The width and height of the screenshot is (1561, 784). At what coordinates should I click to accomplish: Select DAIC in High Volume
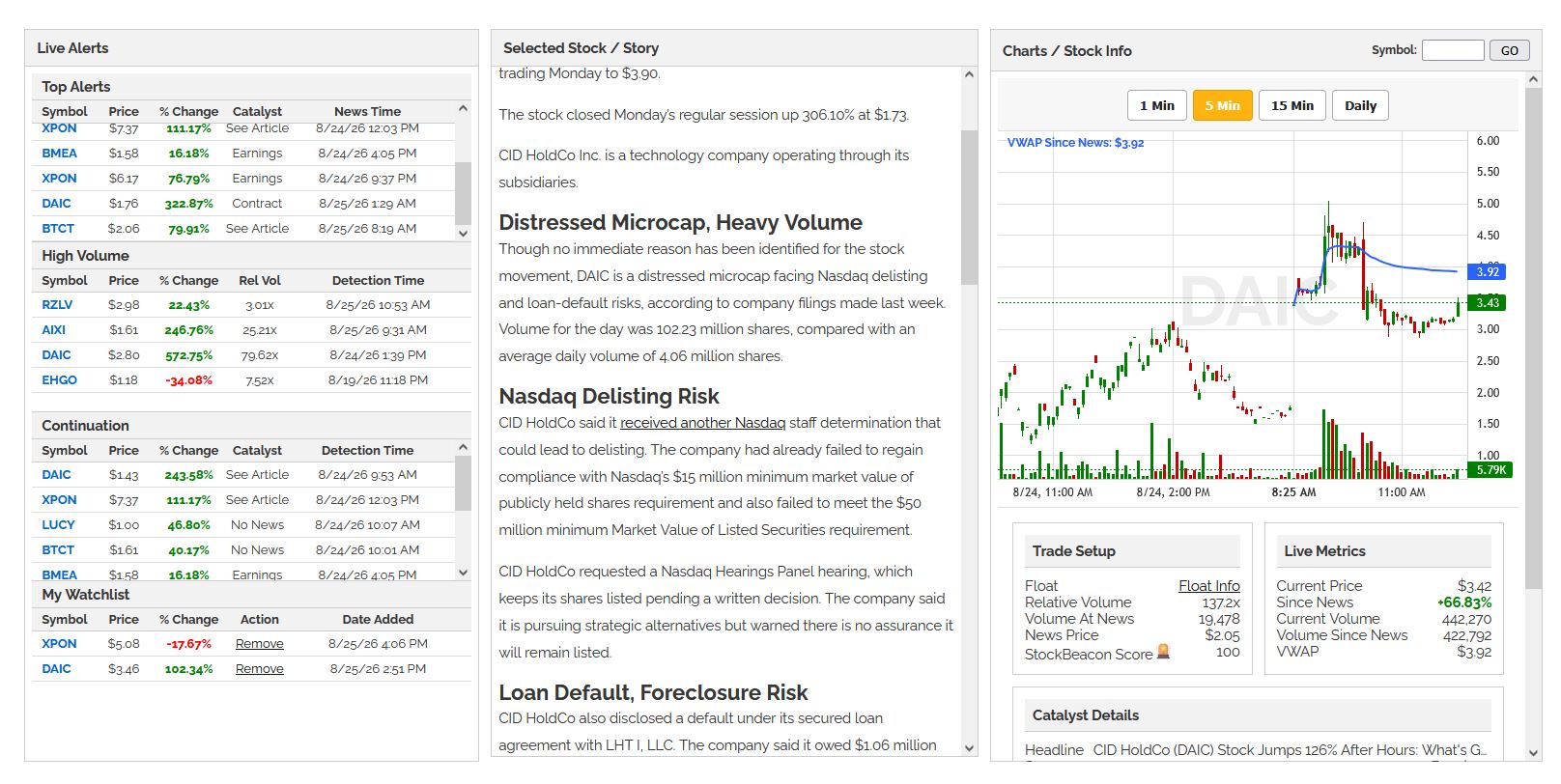pyautogui.click(x=56, y=354)
